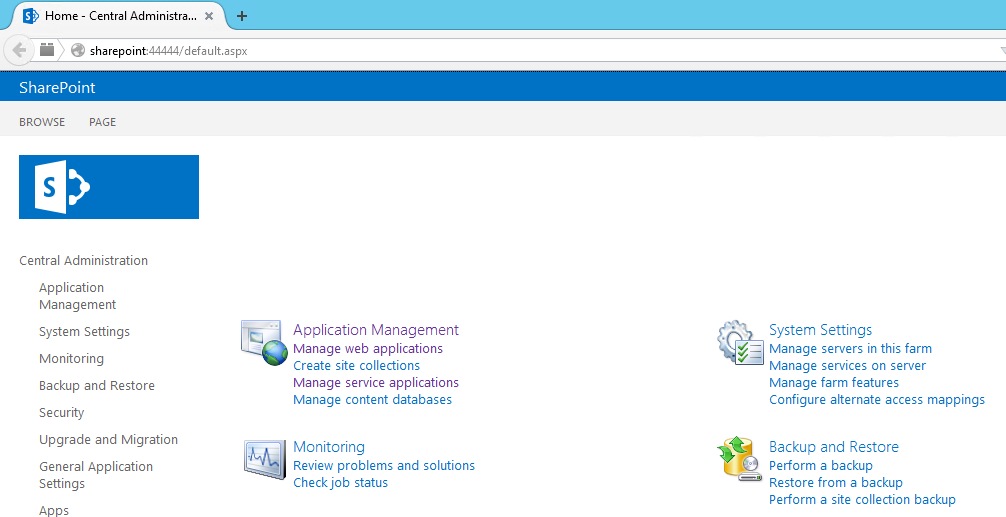Click Manage content databases link
The image size is (1006, 517).
(373, 400)
